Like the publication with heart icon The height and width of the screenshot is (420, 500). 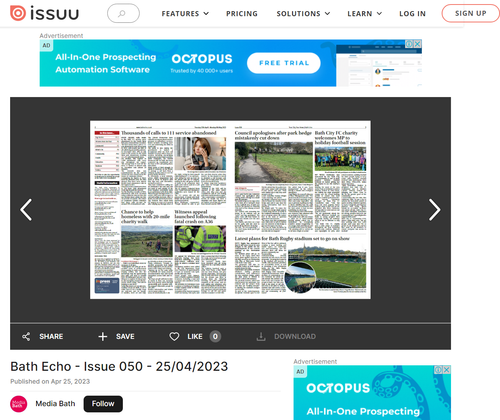(174, 337)
